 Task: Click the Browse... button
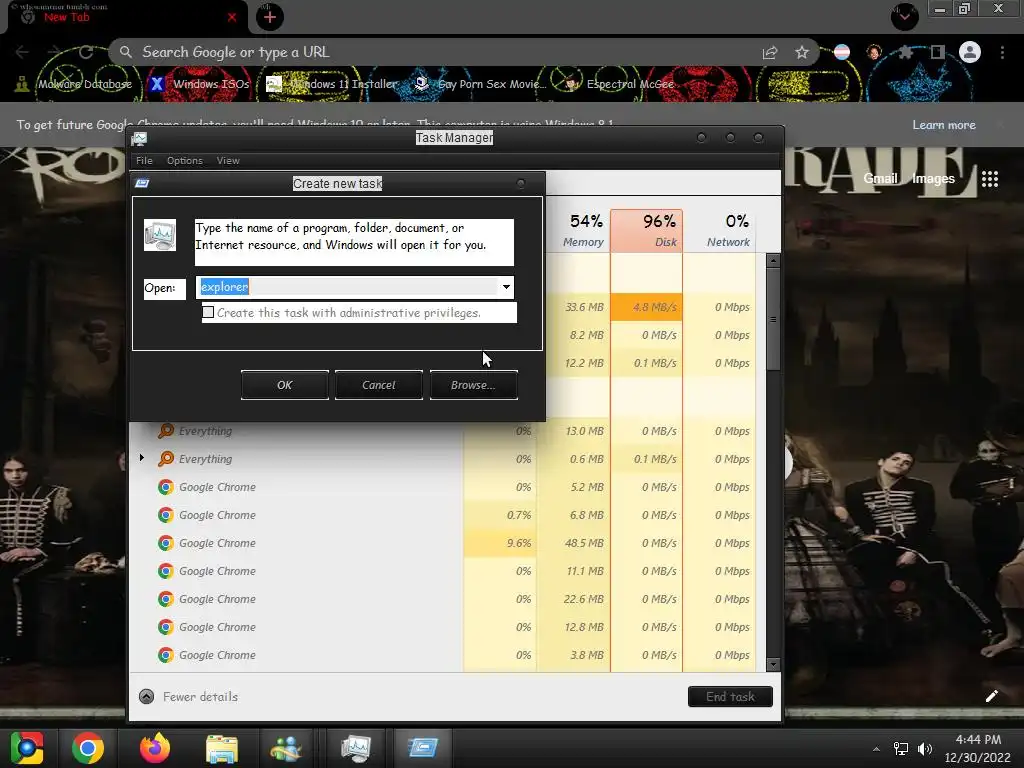473,385
